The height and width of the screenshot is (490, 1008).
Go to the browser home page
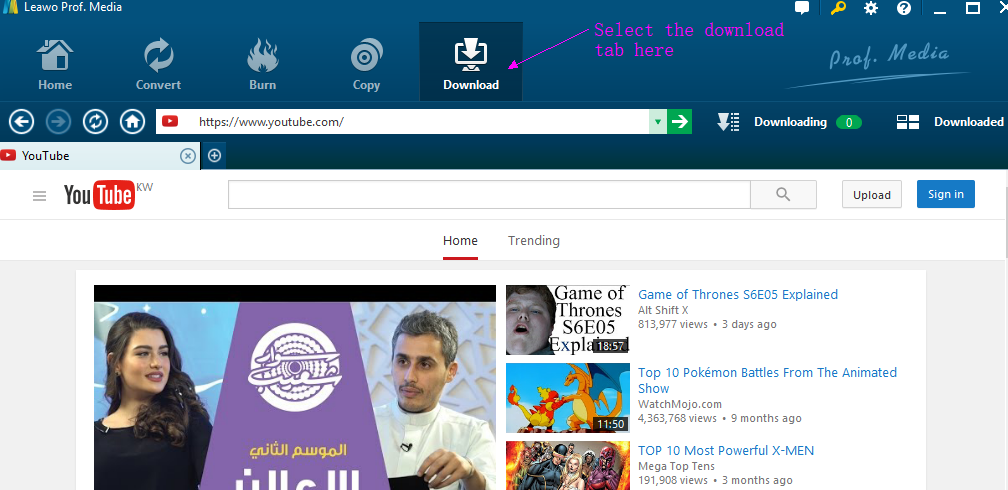[132, 122]
